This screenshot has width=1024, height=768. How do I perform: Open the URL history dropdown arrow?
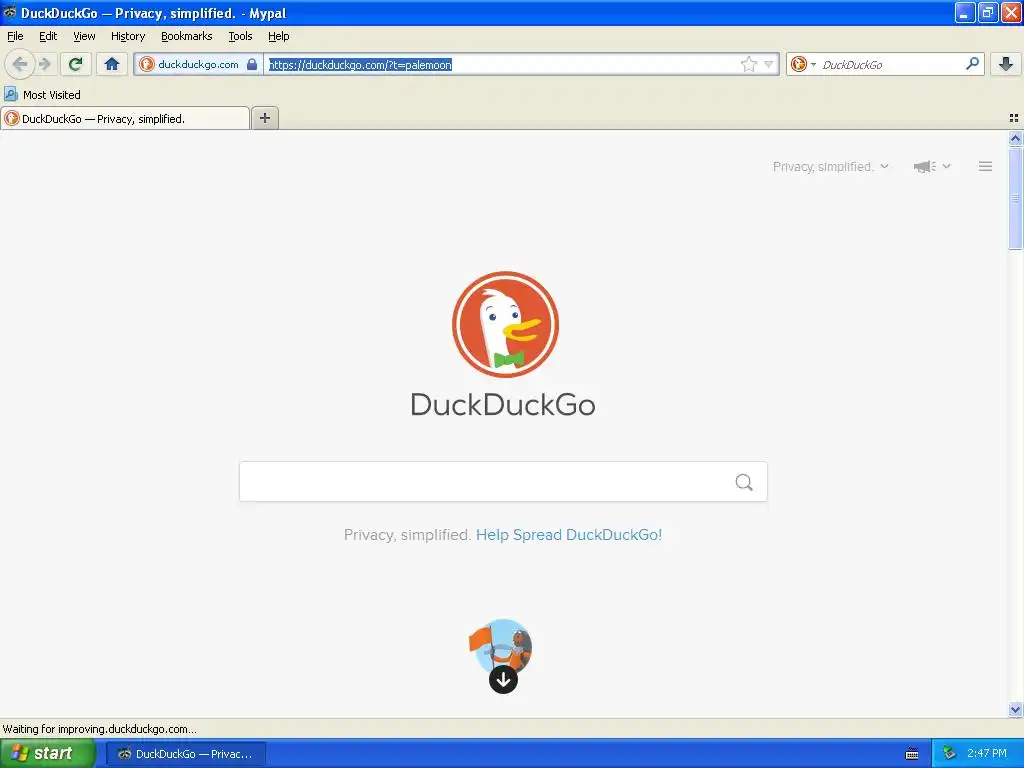(x=769, y=64)
